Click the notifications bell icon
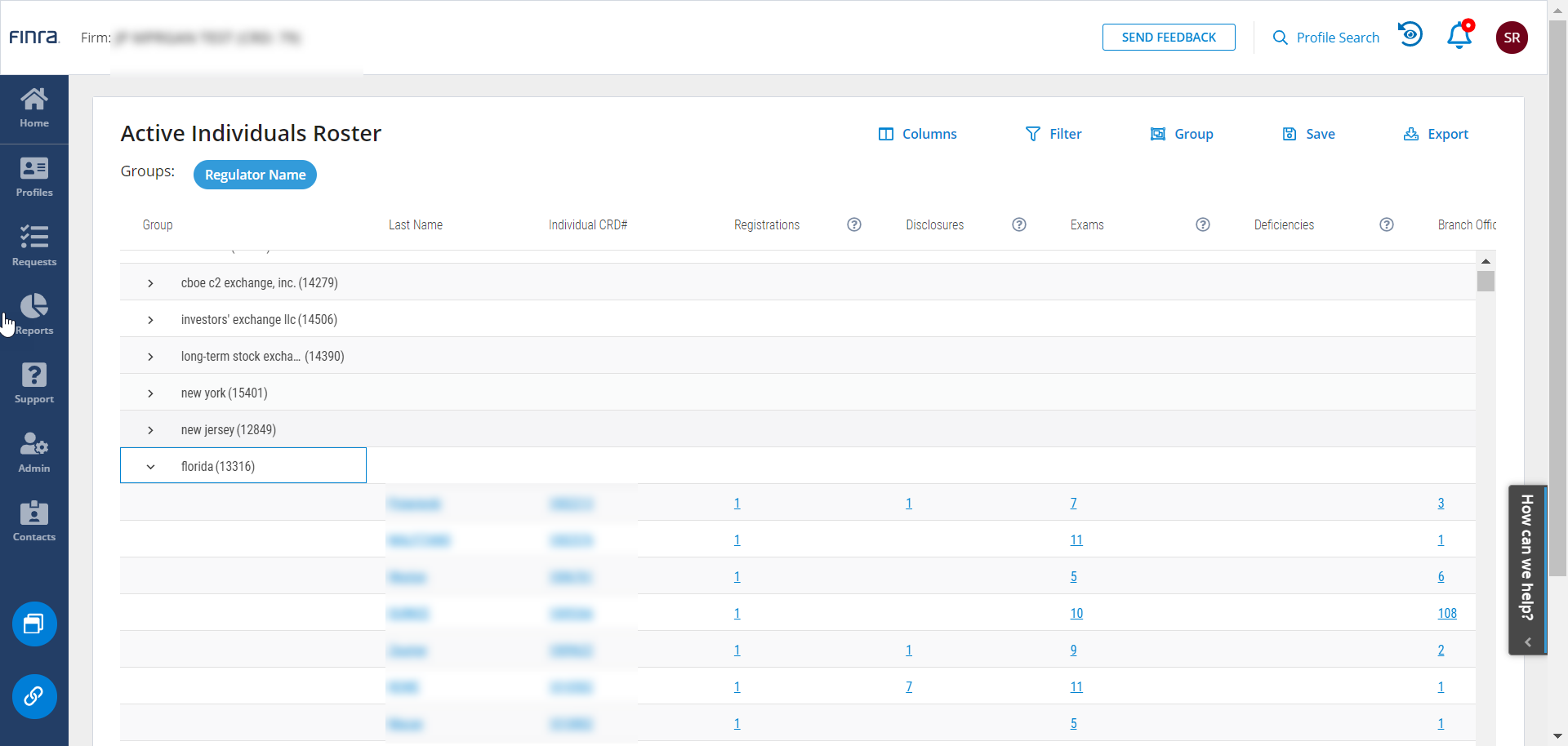Image resolution: width=1568 pixels, height=746 pixels. 1459,37
